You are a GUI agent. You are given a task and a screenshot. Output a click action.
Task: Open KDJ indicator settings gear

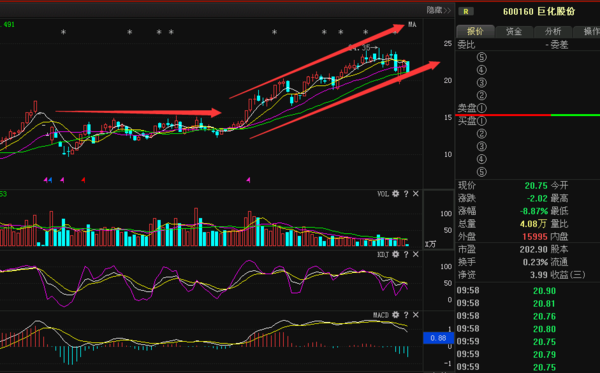[x=396, y=254]
